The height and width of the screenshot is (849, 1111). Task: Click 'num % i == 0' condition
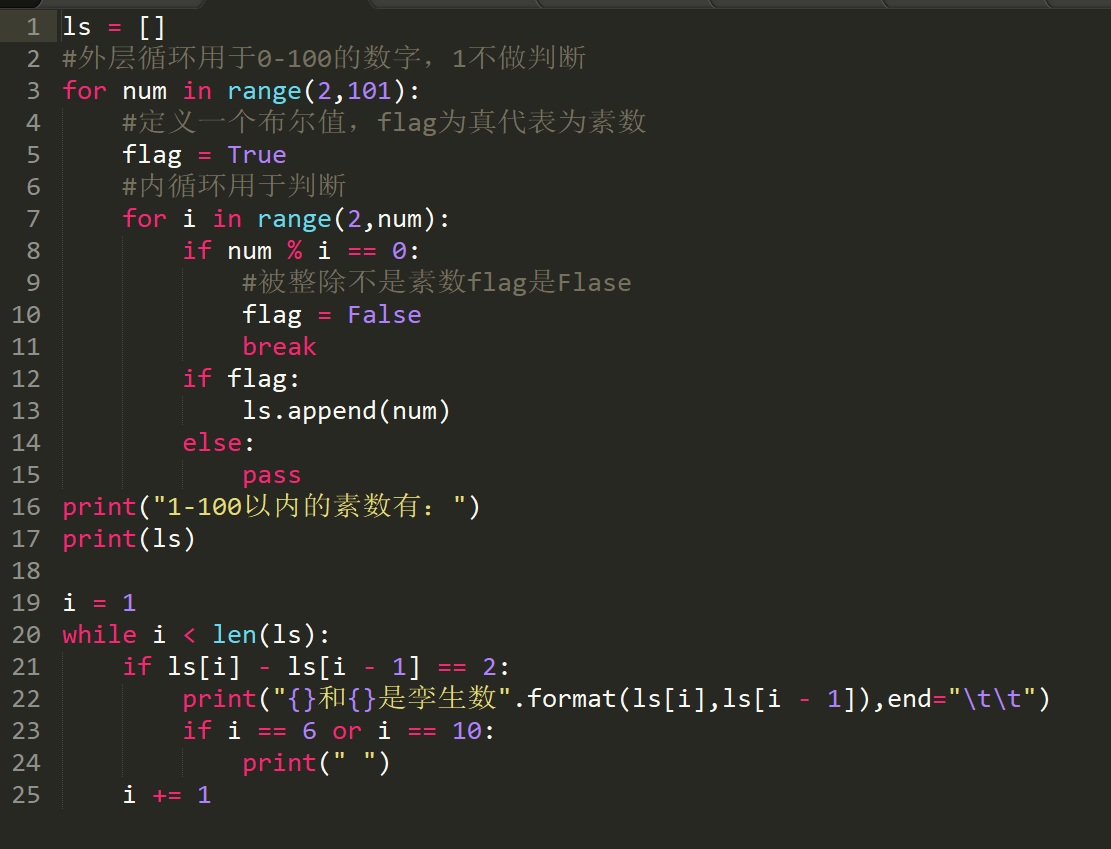317,250
